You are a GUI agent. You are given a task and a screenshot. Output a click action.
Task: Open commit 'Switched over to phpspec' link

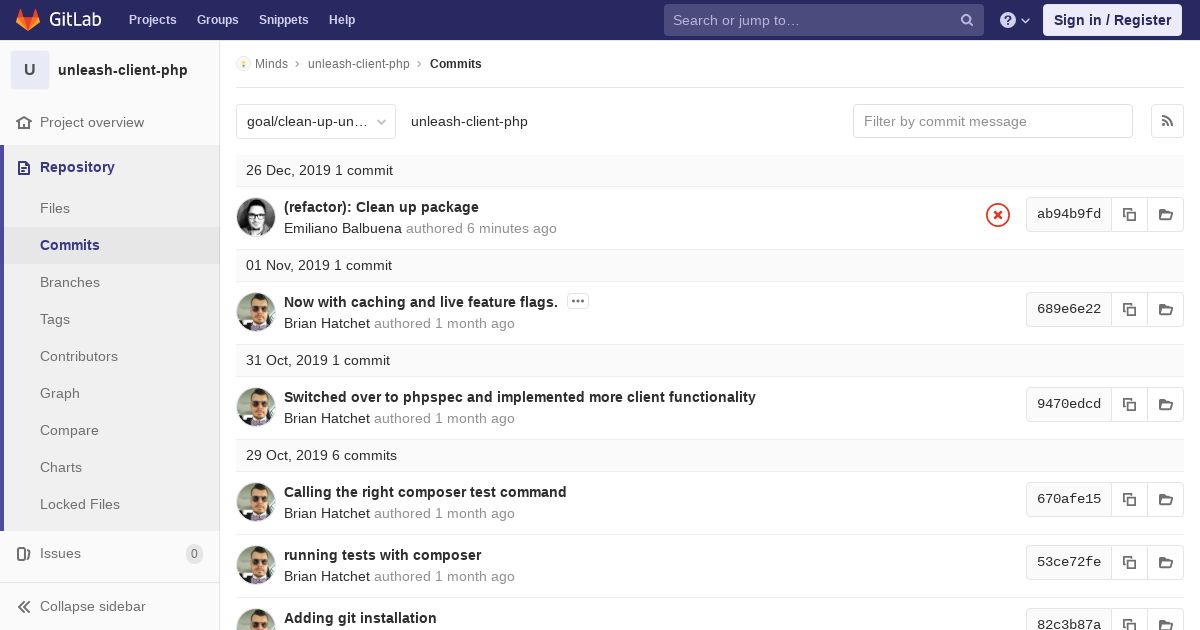click(x=520, y=397)
